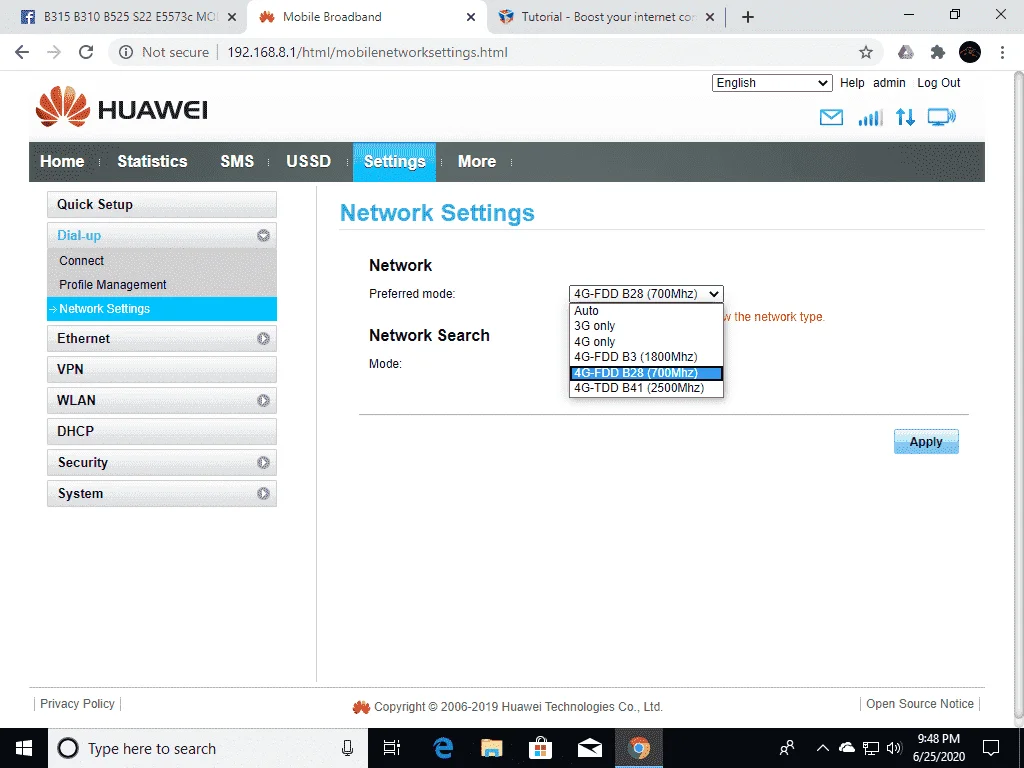
Task: Click the volume speaker tray icon
Action: coord(895,748)
